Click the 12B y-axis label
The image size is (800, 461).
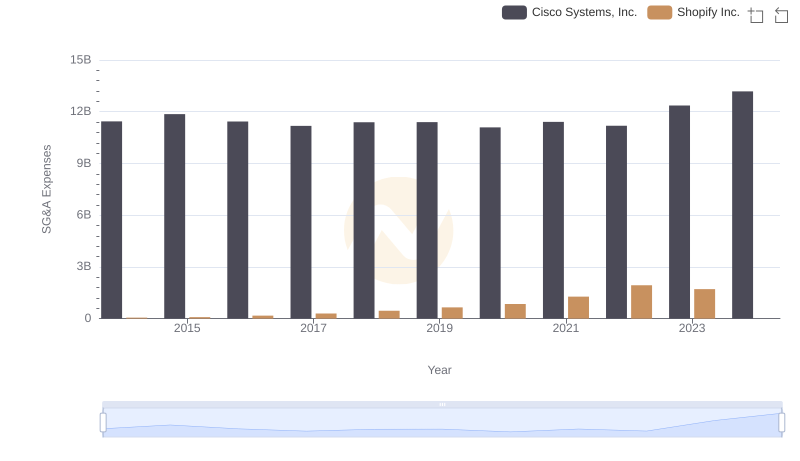pyautogui.click(x=81, y=111)
